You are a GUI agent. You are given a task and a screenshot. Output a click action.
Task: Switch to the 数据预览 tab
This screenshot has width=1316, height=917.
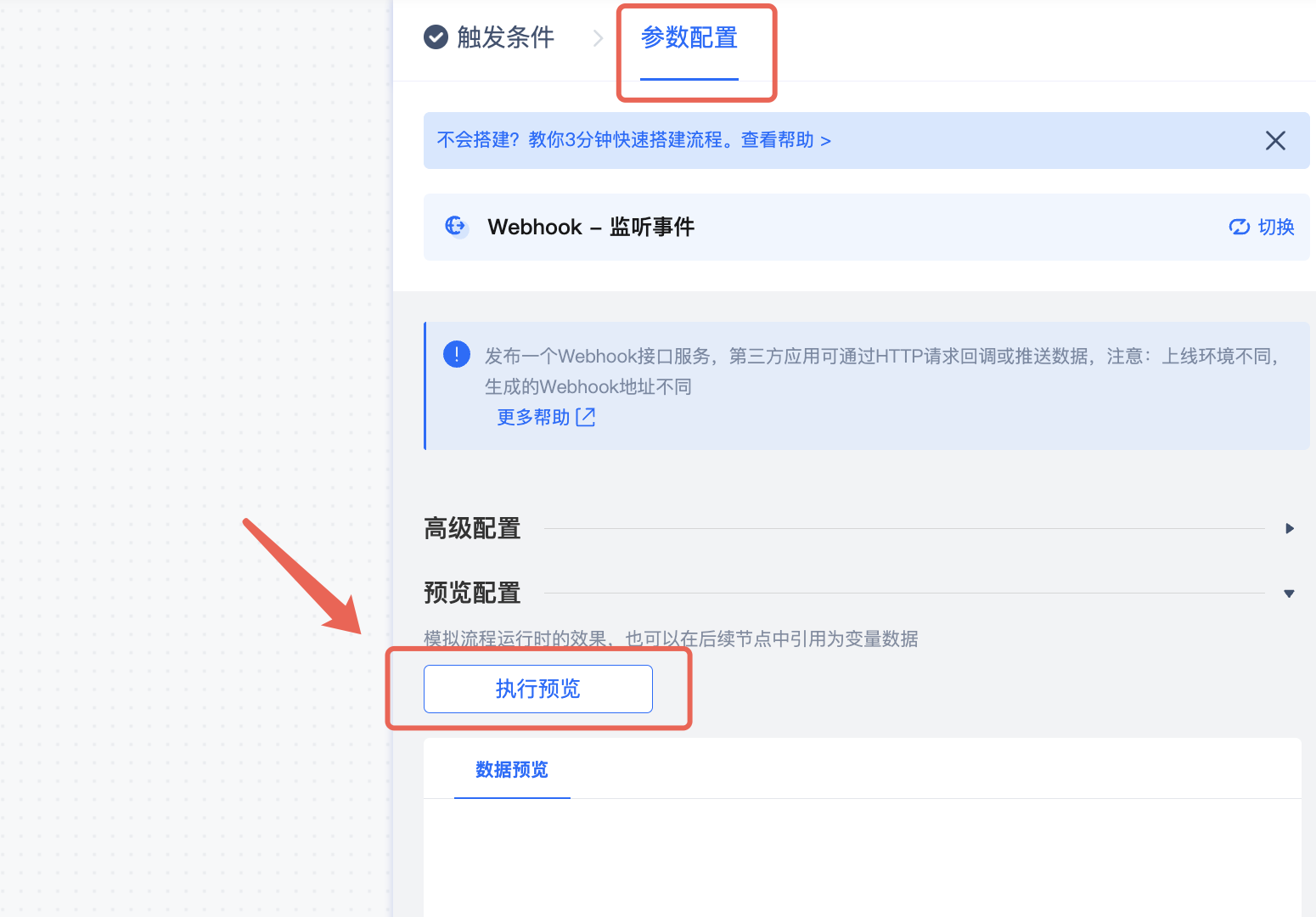[512, 769]
